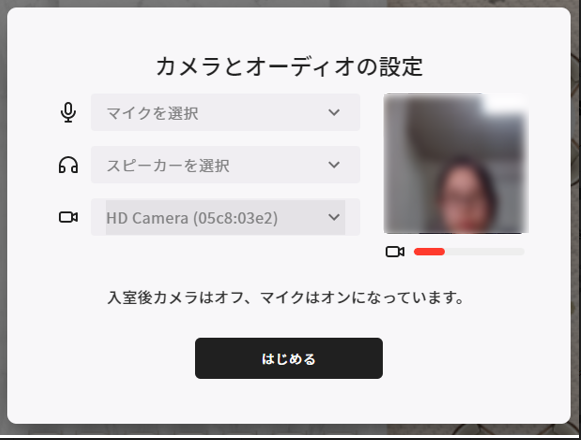Click the gray unfilled part of level bar

(x=485, y=252)
